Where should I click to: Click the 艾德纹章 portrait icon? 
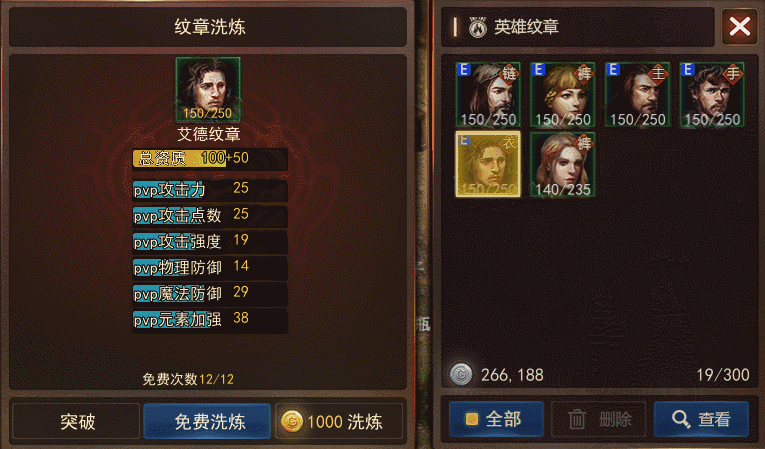click(208, 89)
